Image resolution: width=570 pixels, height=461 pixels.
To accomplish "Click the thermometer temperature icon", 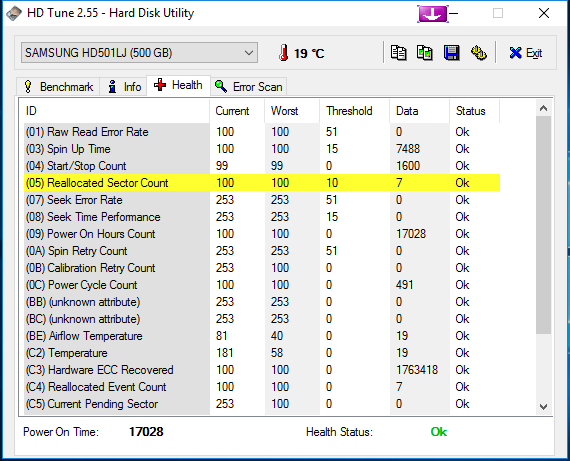I will pos(284,53).
